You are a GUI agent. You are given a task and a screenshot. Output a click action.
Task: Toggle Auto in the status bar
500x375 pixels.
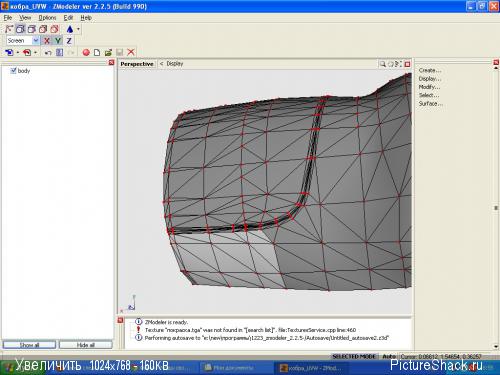coord(389,356)
